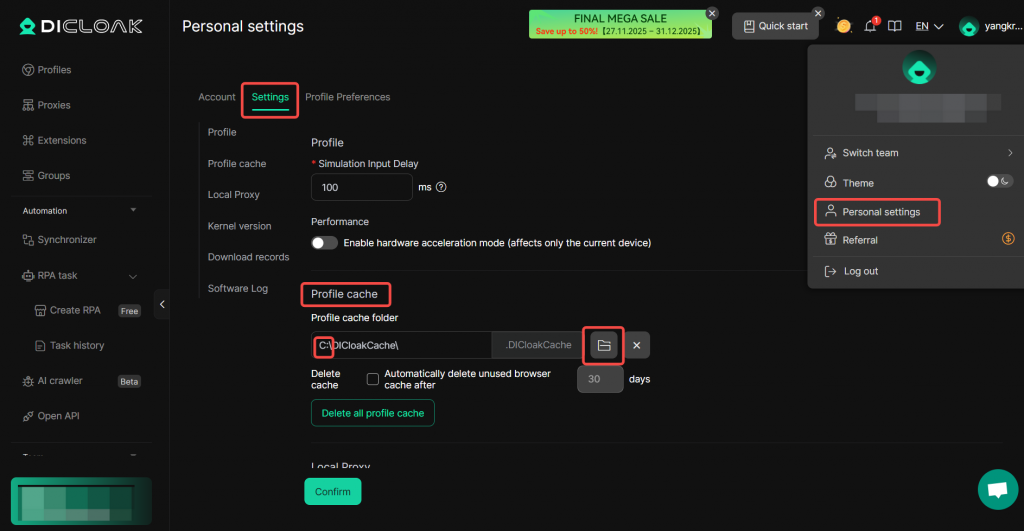1024x531 pixels.
Task: Open the chat support bubble icon
Action: click(x=996, y=489)
